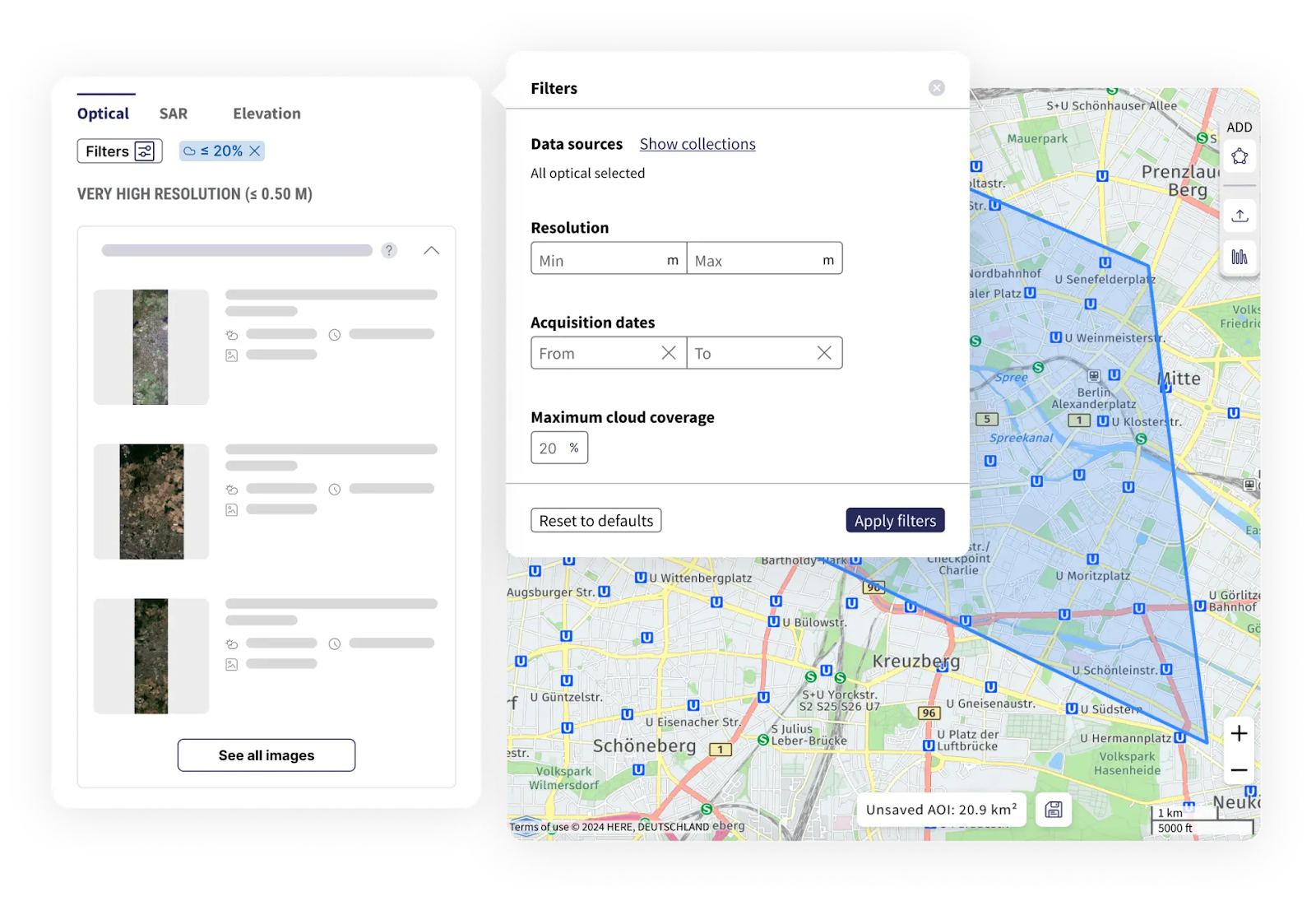Image resolution: width=1316 pixels, height=901 pixels.
Task: Click the sliders icon in Filters button
Action: [145, 151]
